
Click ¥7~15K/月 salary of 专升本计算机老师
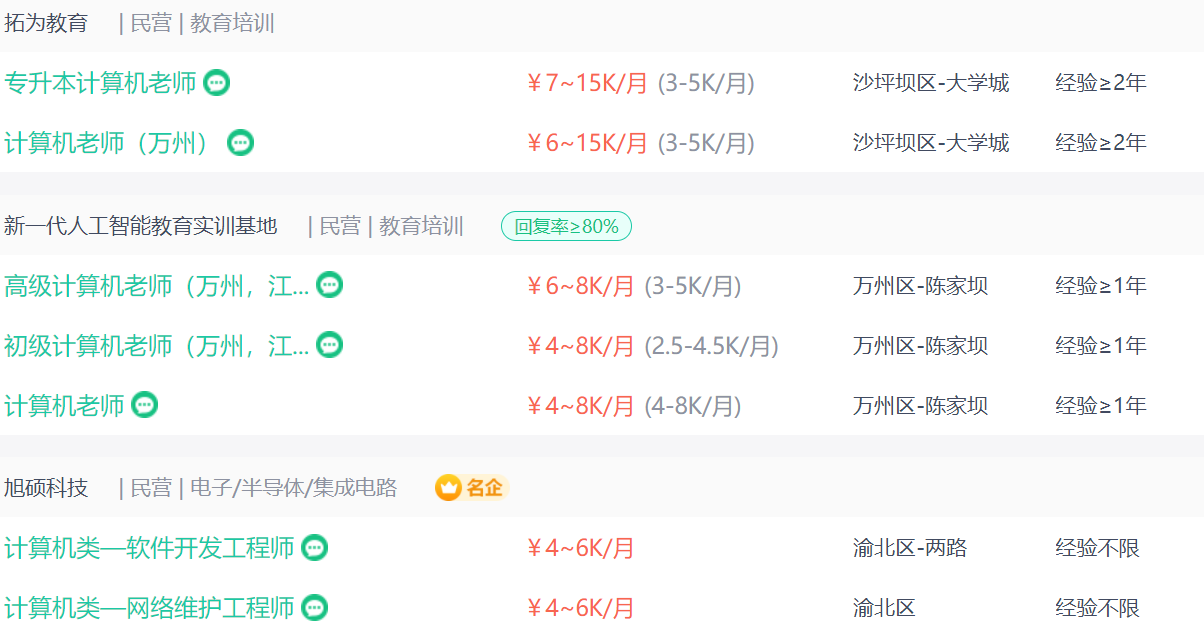tap(588, 83)
